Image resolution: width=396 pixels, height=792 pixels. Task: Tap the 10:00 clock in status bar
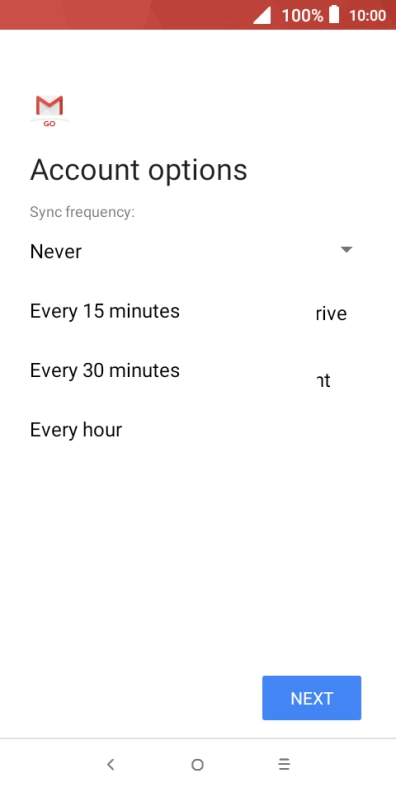coord(368,16)
